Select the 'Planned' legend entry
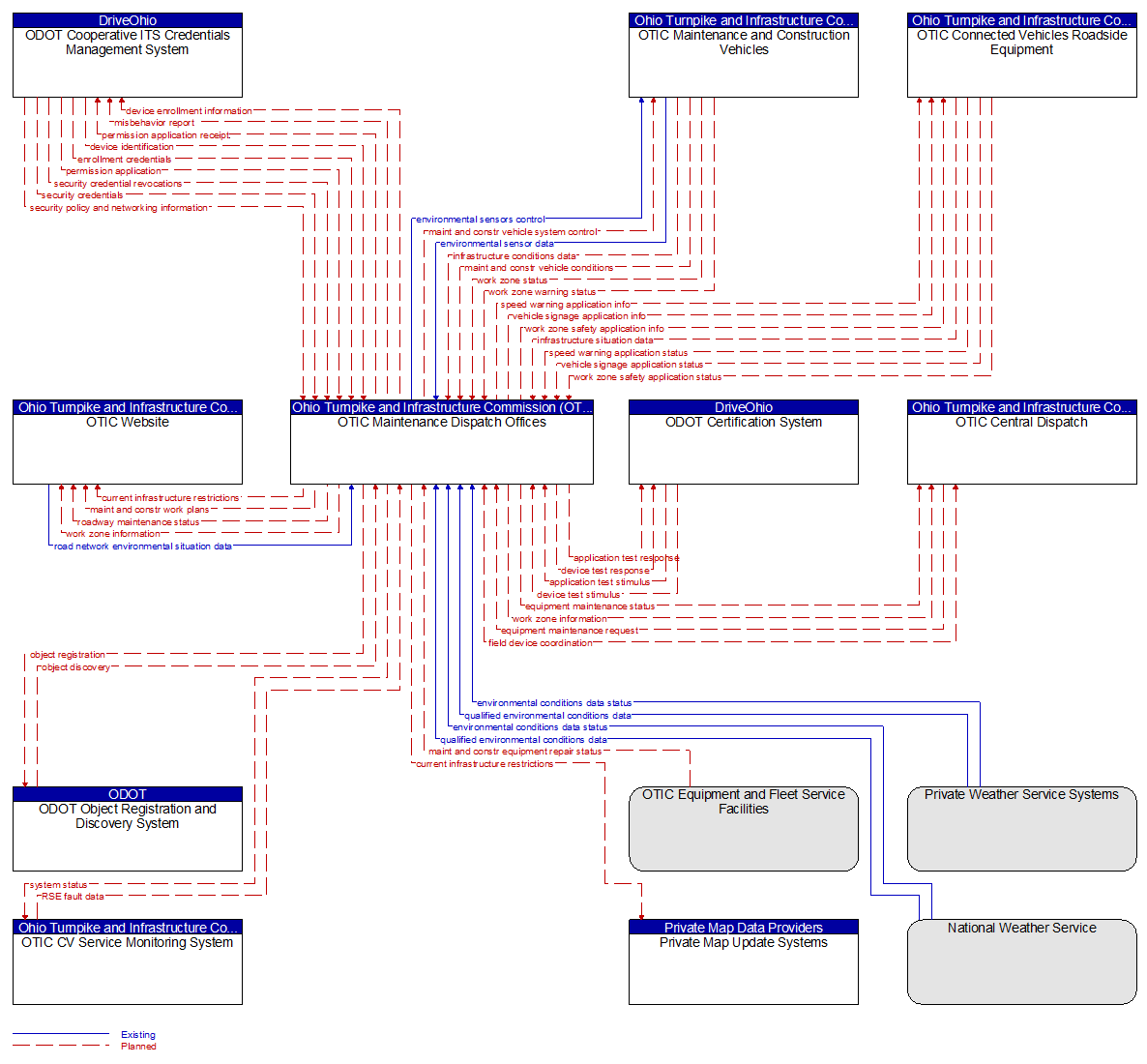The width and height of the screenshot is (1147, 1064). pyautogui.click(x=139, y=1047)
